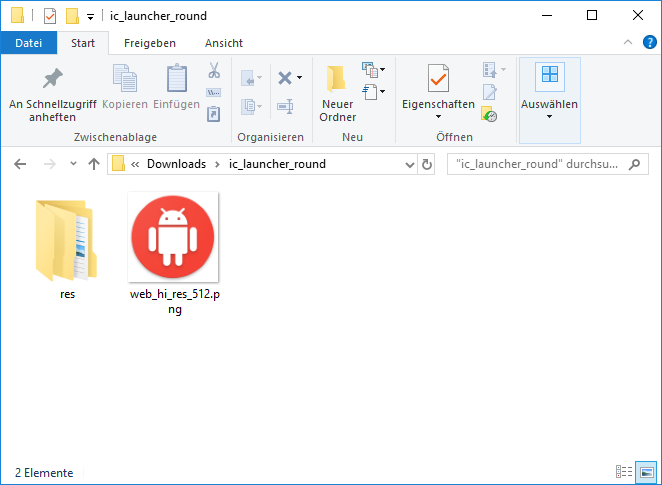
Task: Switch to the Freigeben tab
Action: pyautogui.click(x=149, y=43)
